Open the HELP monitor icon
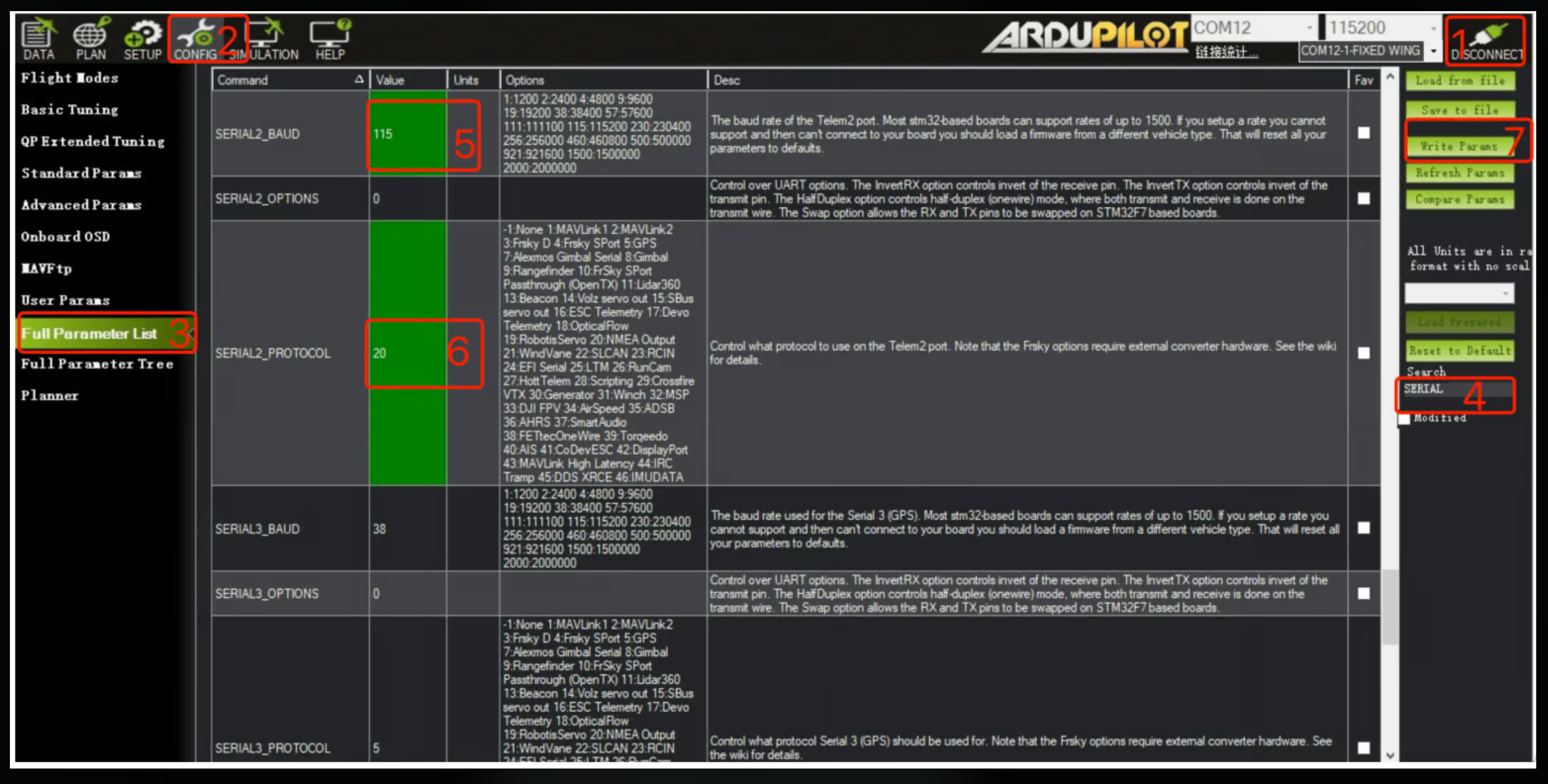 [x=330, y=38]
